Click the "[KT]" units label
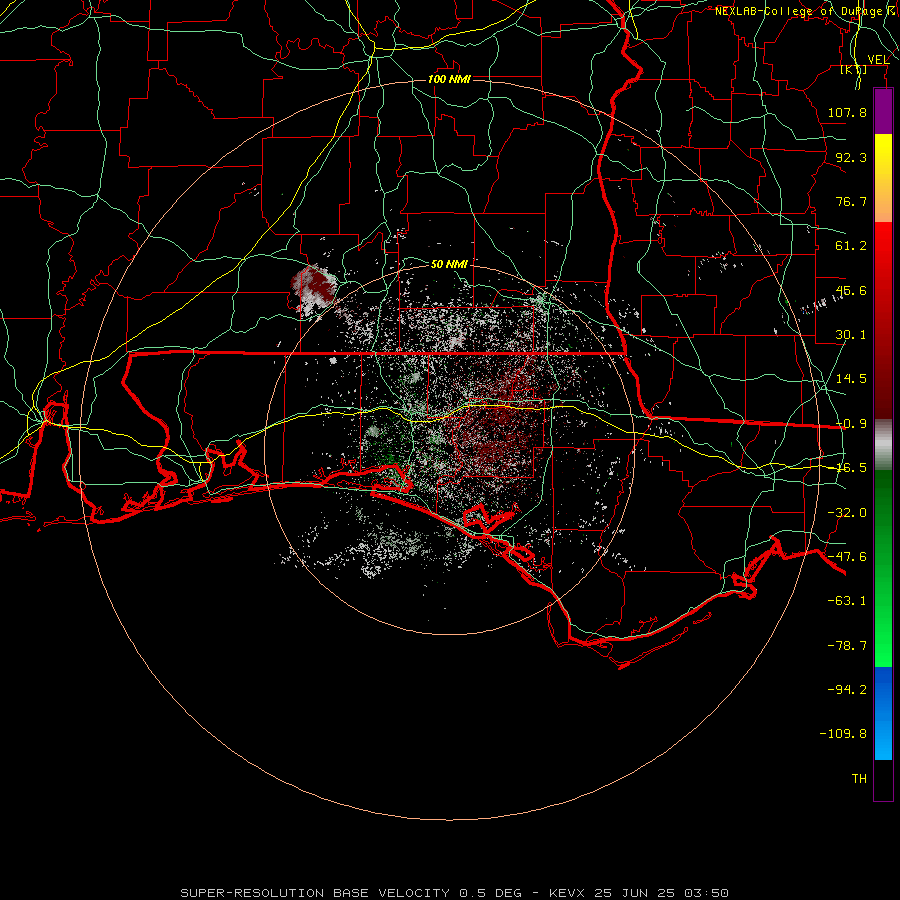Screen dimensions: 900x900 click(x=854, y=69)
